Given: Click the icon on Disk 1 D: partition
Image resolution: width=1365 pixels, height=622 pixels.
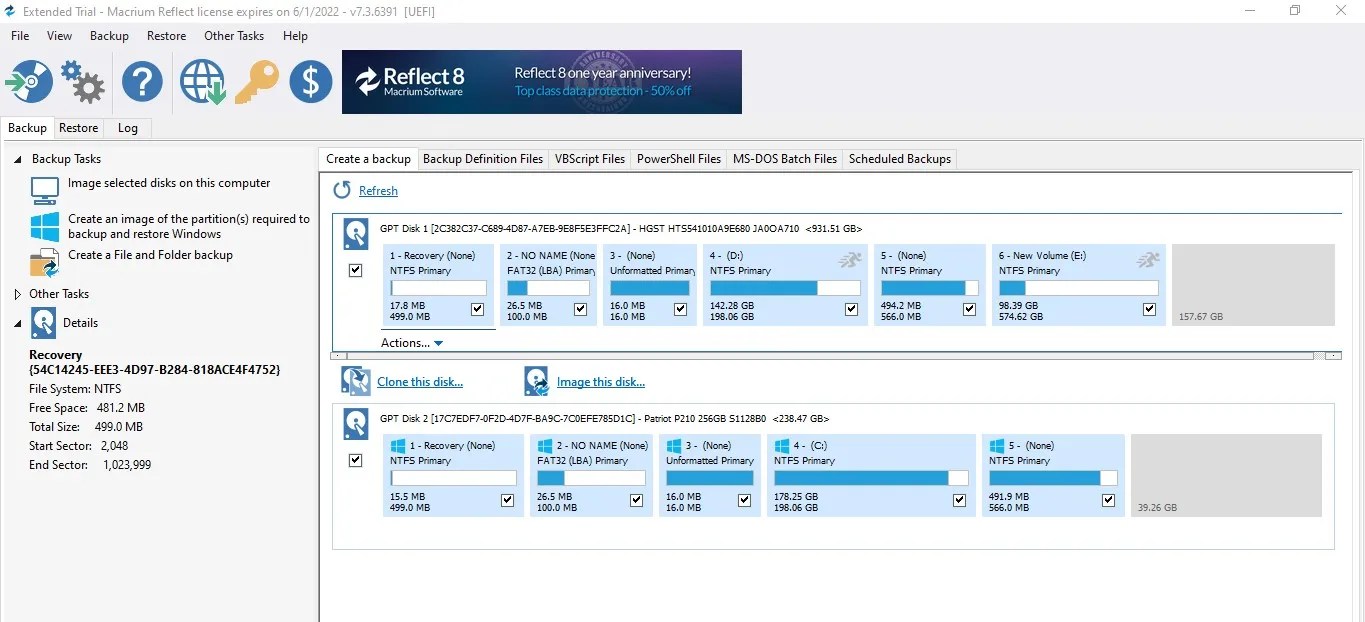Looking at the screenshot, I should click(849, 260).
